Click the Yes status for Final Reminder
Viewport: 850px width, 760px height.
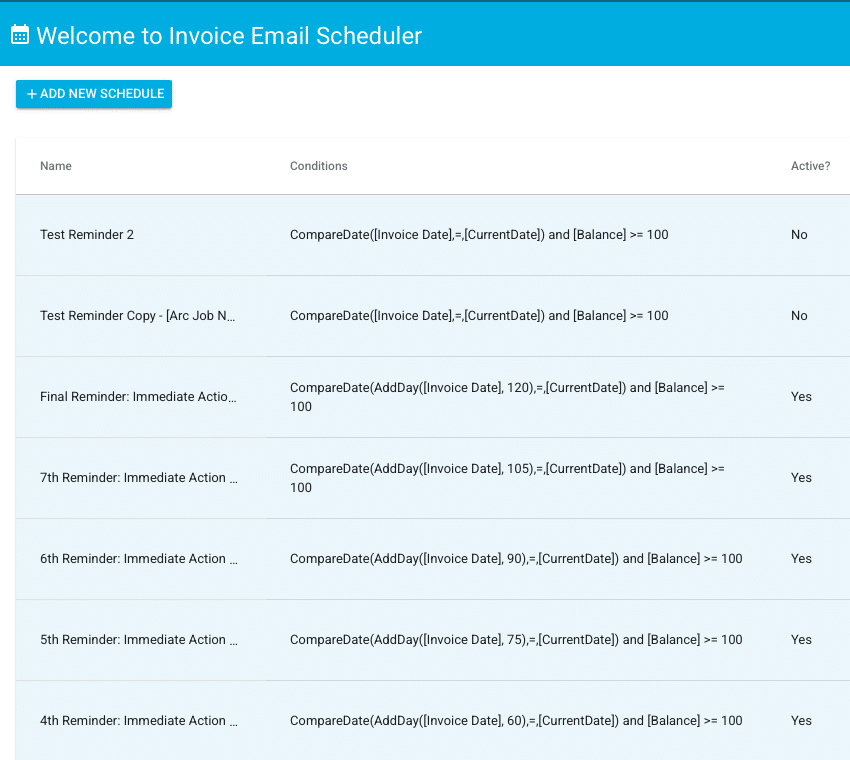800,396
